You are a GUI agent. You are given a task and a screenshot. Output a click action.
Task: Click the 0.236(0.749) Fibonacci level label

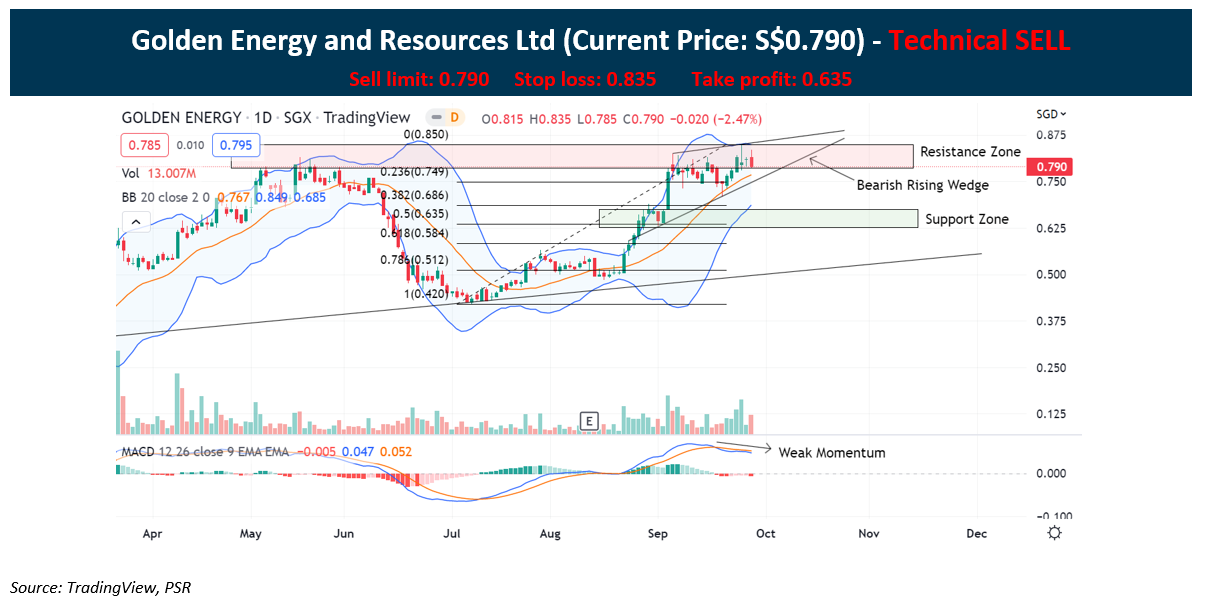416,172
